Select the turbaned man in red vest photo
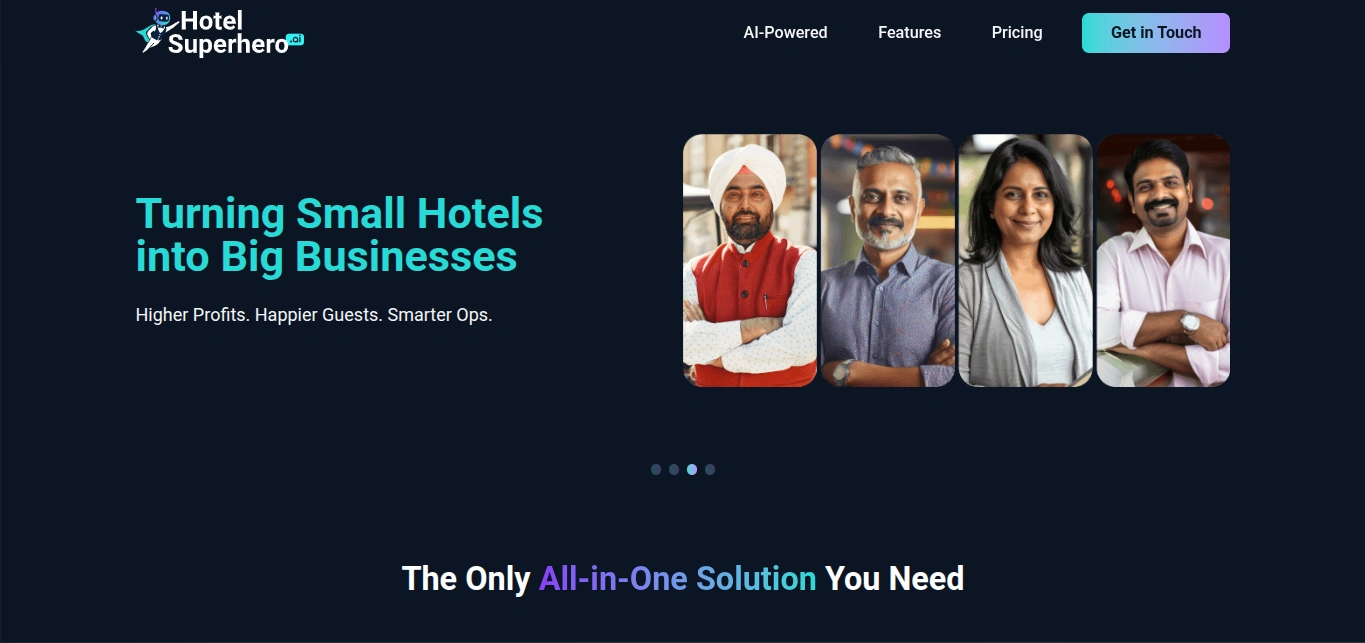This screenshot has height=643, width=1365. click(750, 260)
